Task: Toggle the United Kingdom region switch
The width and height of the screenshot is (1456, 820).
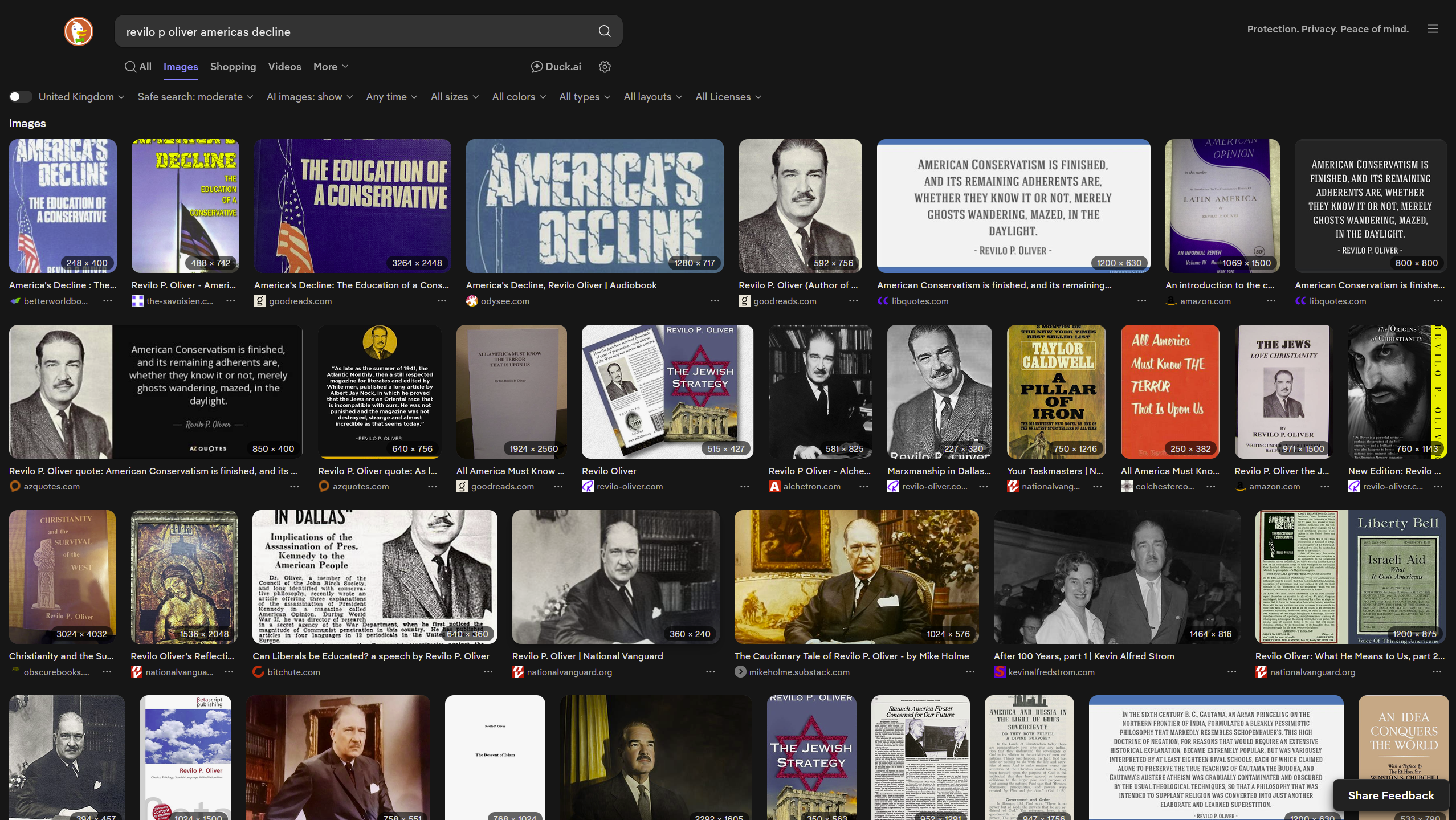Action: [x=21, y=97]
